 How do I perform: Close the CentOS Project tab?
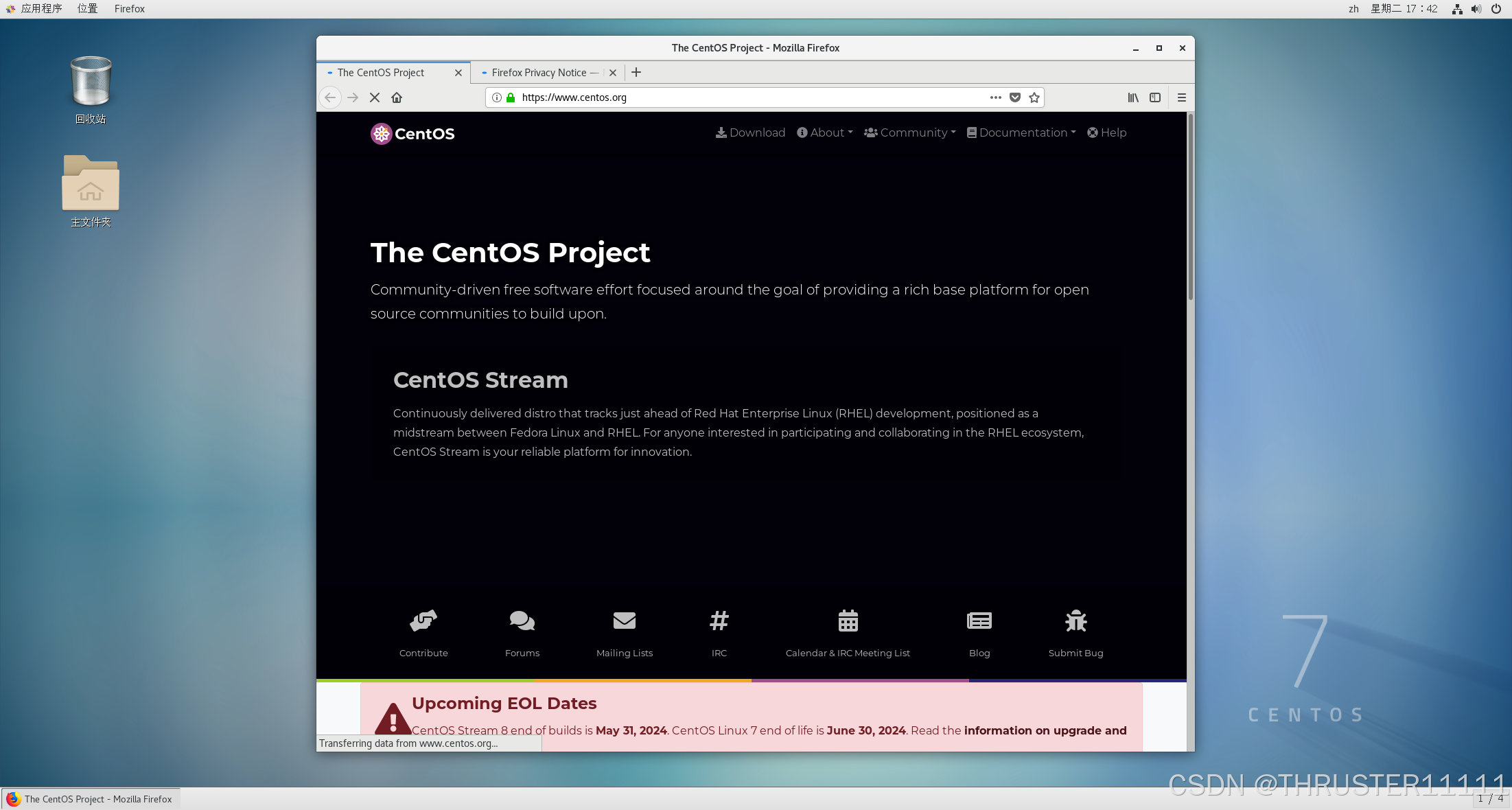click(x=458, y=73)
